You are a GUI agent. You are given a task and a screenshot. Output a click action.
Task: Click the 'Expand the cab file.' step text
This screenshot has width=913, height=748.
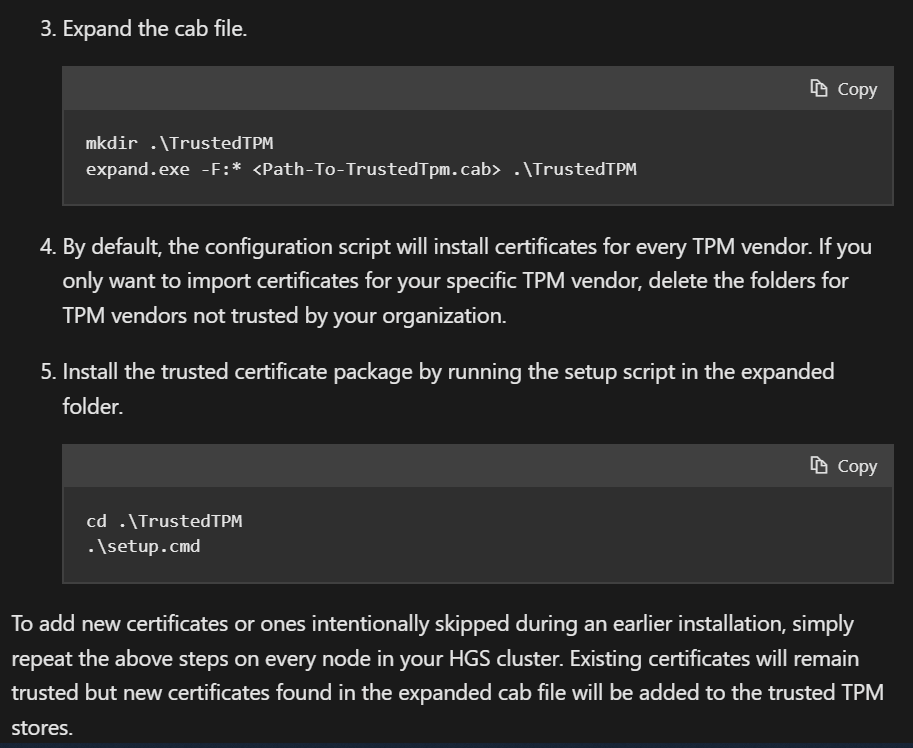point(155,28)
